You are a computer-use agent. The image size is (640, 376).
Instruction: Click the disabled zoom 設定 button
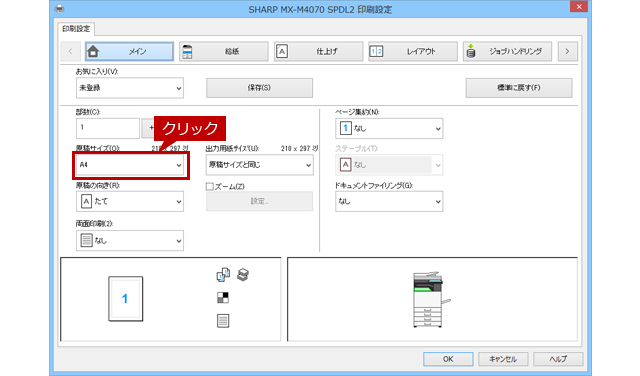pyautogui.click(x=260, y=201)
